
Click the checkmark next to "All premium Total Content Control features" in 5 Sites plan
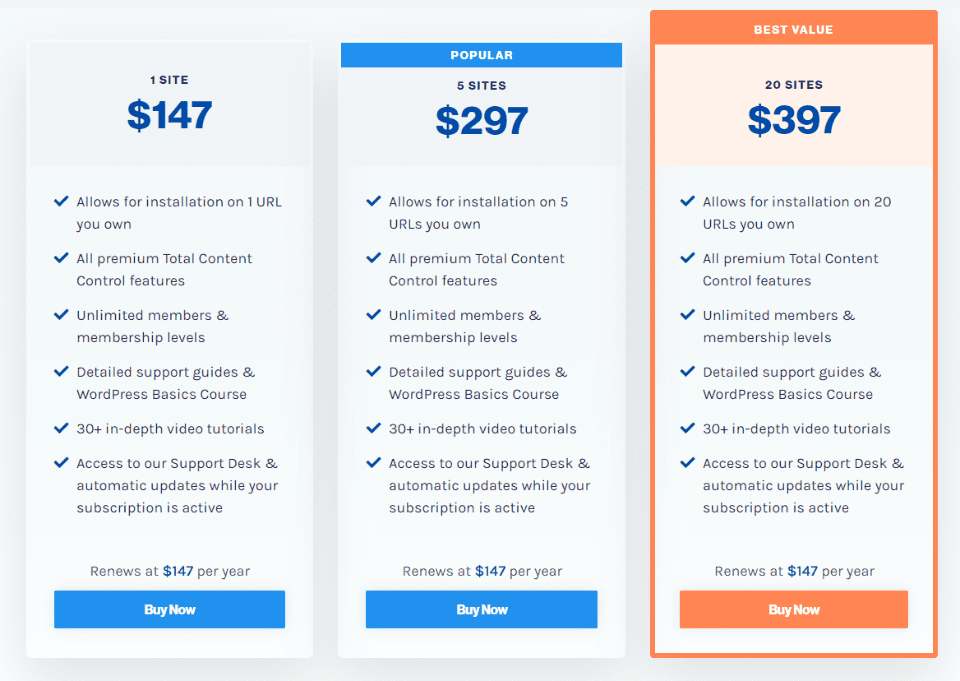coord(373,258)
